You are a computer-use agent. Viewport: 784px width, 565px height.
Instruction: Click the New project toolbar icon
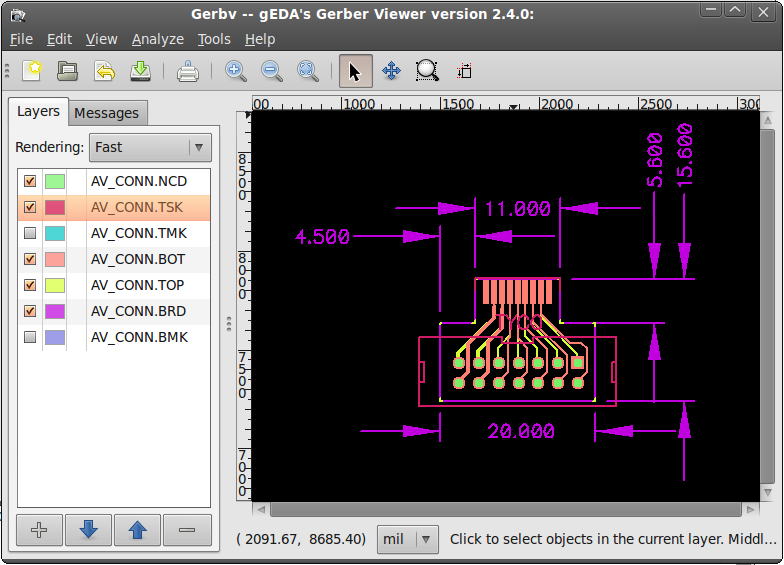pos(33,71)
